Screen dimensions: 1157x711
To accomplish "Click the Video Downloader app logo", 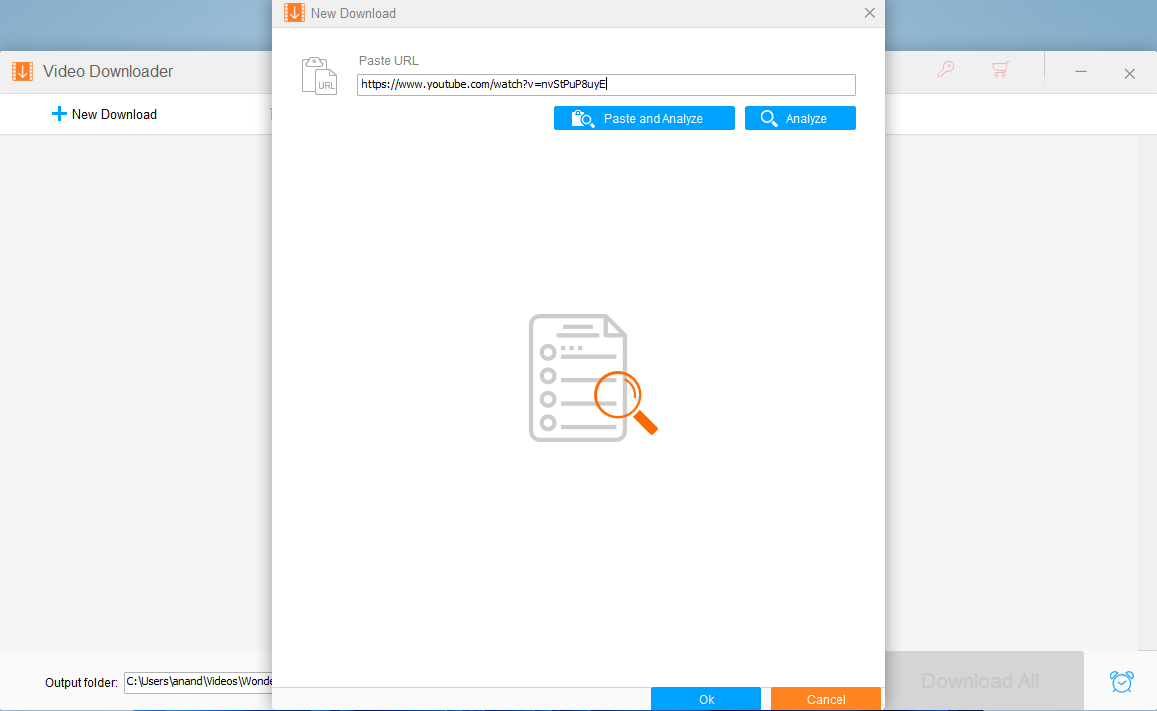I will pos(22,72).
